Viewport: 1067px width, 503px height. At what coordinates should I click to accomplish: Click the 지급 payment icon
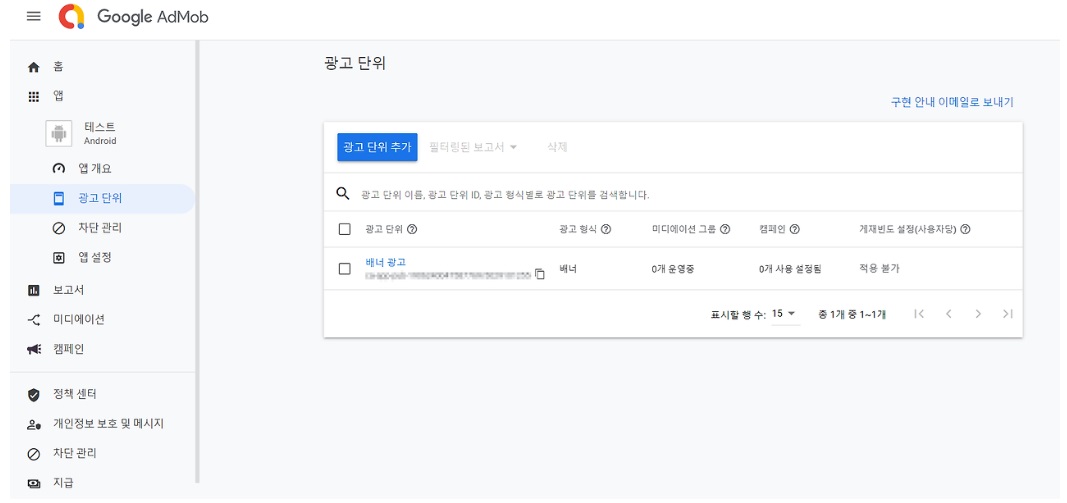pyautogui.click(x=33, y=483)
